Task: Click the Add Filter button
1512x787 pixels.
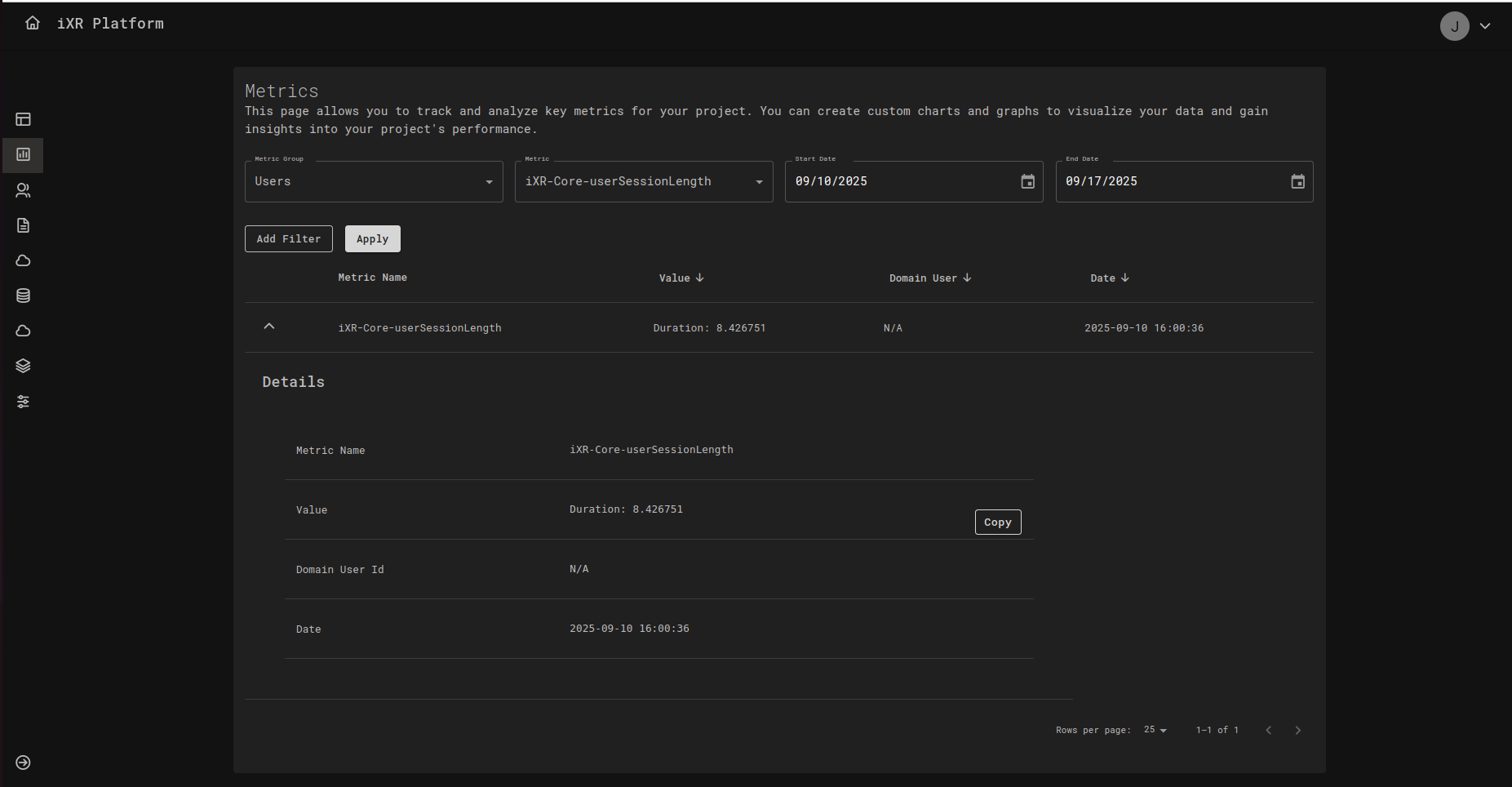Action: click(289, 238)
